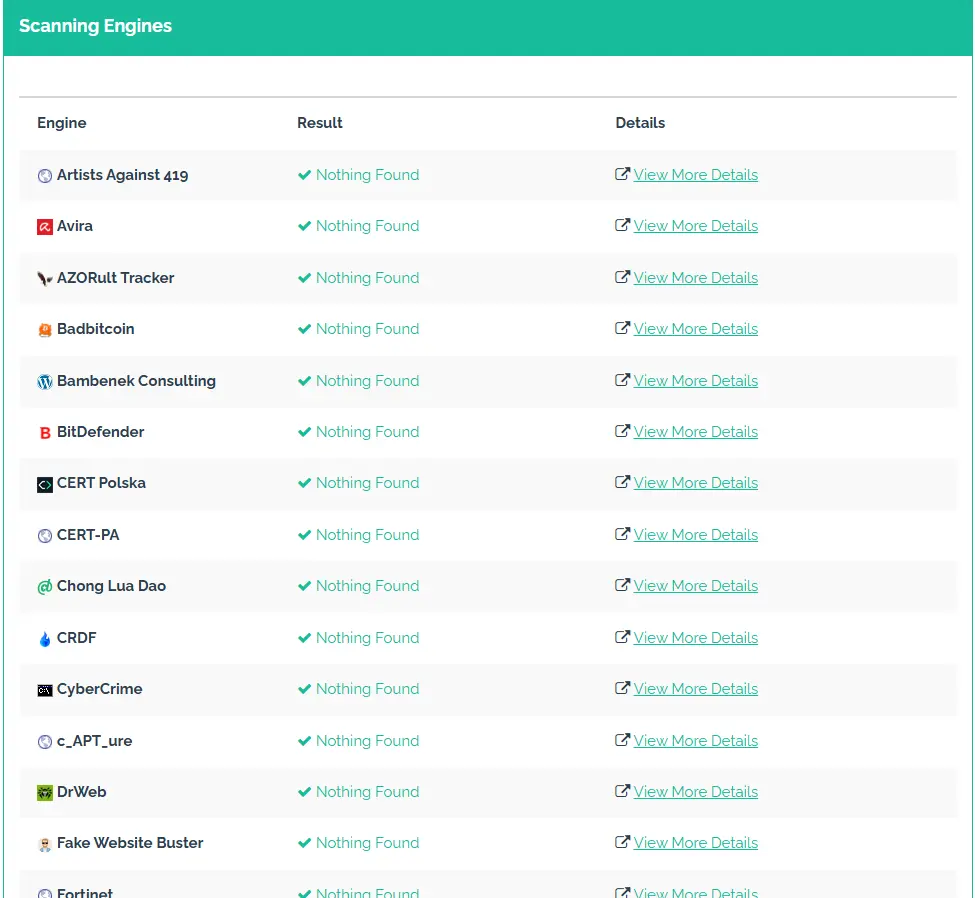Click the checkmark icon in Artists Against 419 row
Viewport: 975px width, 898px height.
304,175
